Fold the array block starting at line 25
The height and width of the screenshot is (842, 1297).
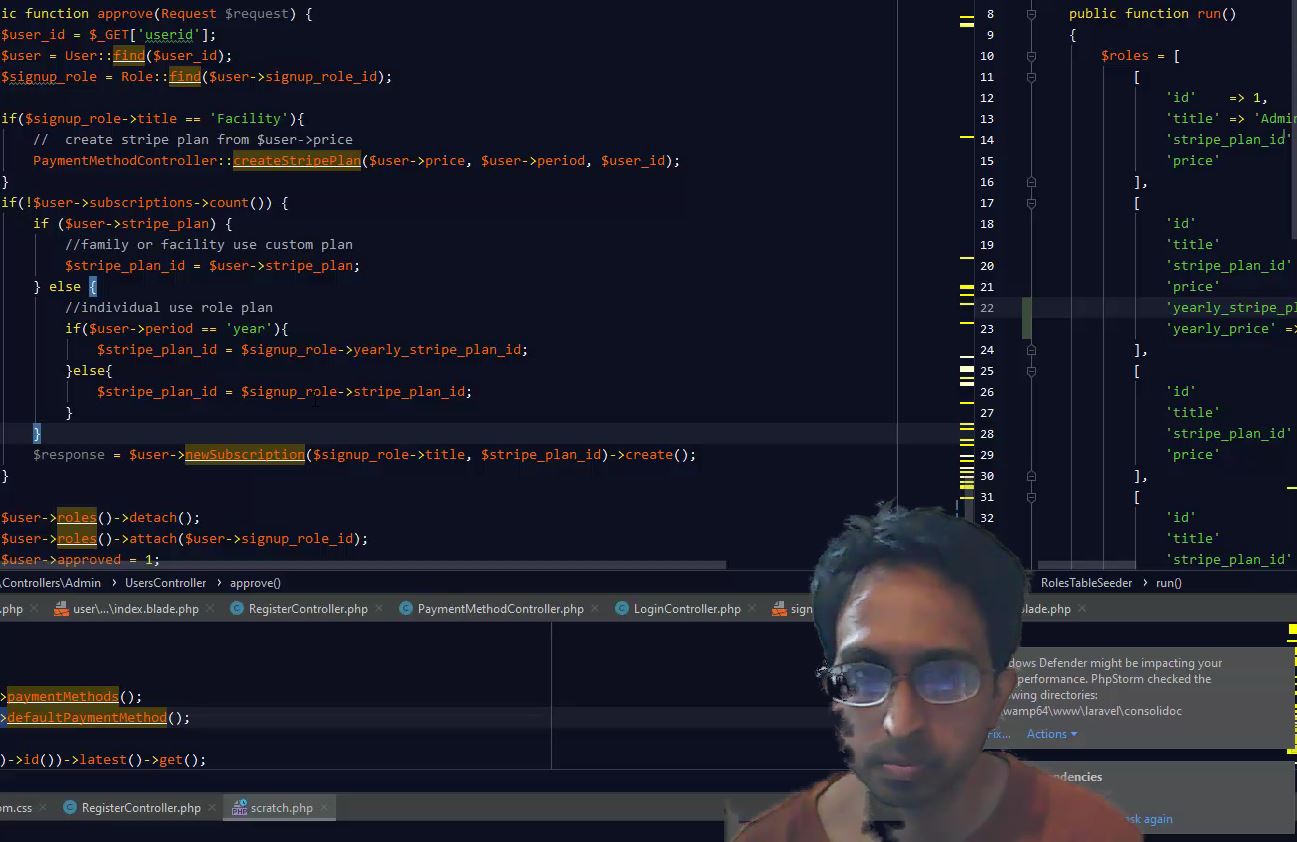tap(1031, 371)
